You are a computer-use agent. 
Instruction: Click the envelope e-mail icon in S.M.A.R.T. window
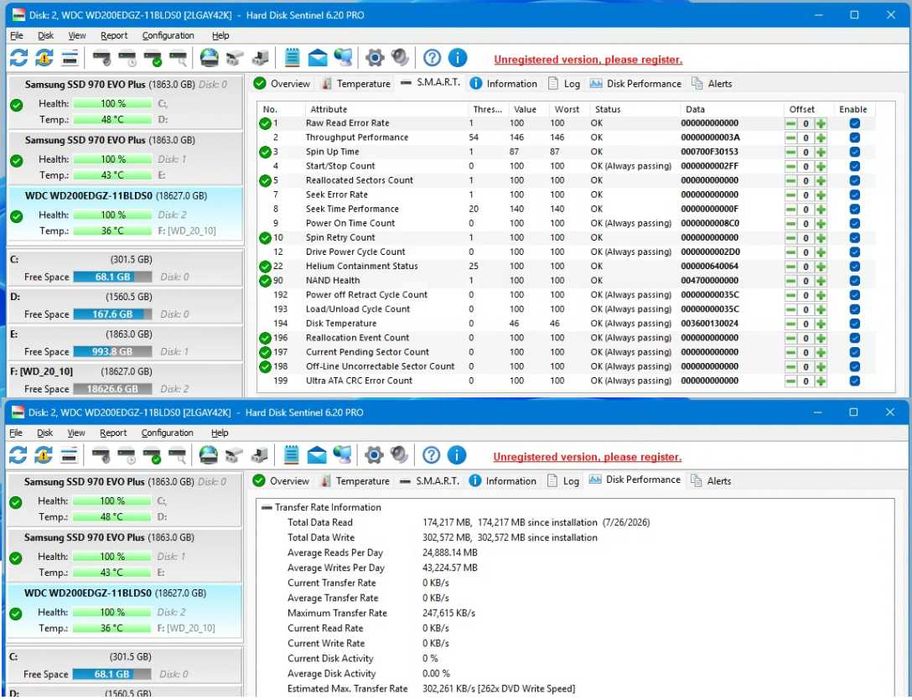318,58
